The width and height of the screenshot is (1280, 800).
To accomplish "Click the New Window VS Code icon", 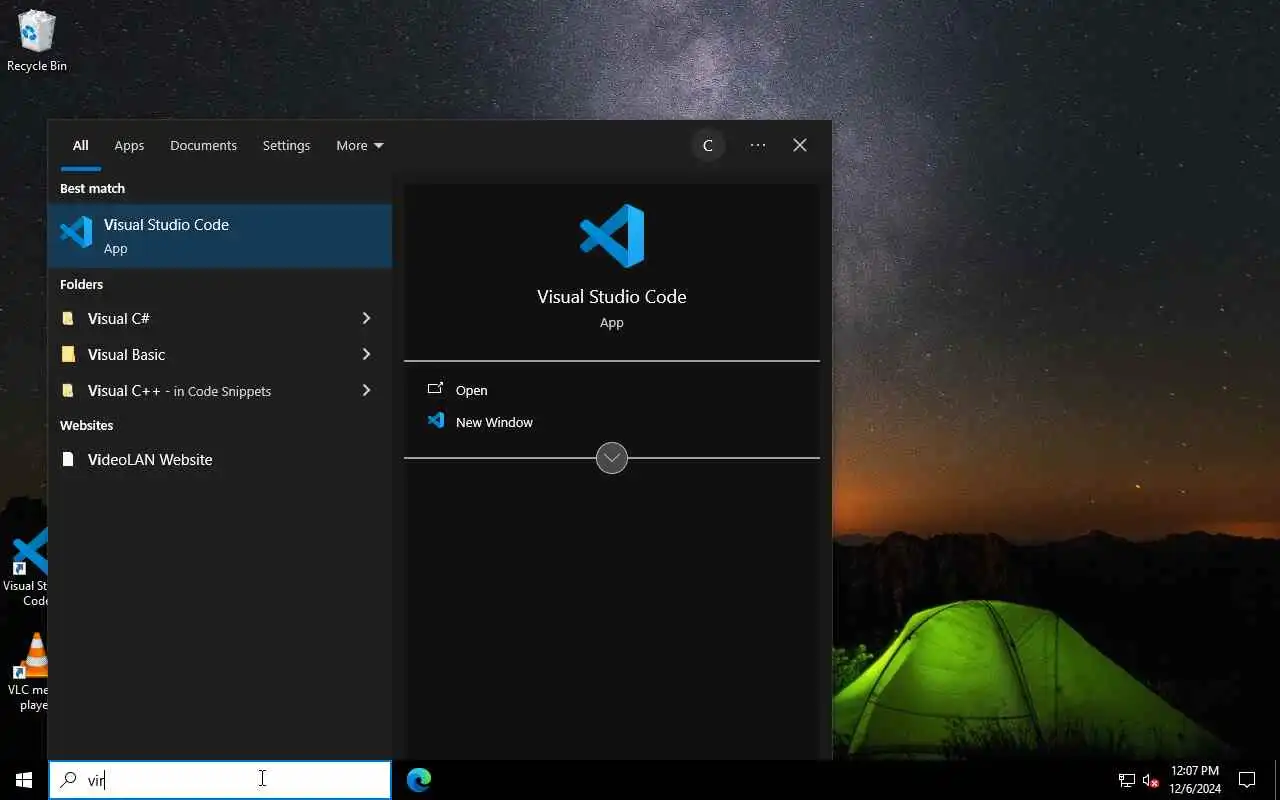I will click(436, 421).
